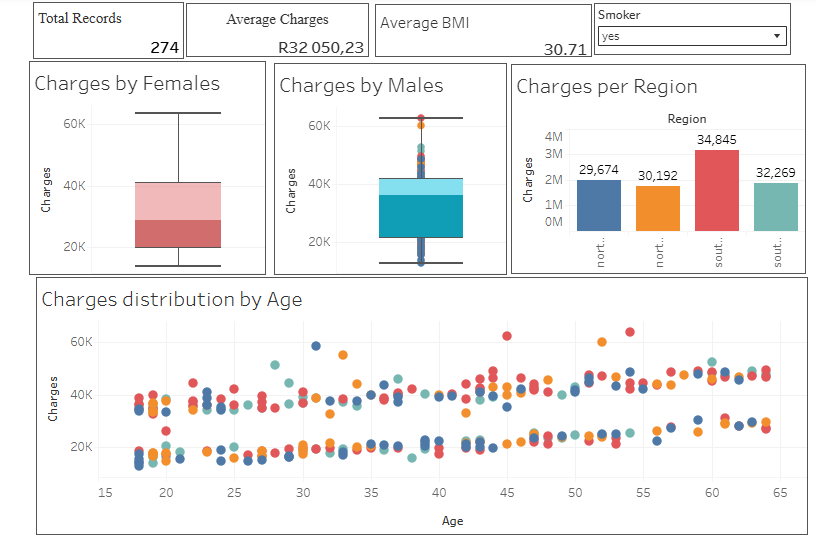
Task: Click the Charges distribution by Age title
Action: point(171,299)
